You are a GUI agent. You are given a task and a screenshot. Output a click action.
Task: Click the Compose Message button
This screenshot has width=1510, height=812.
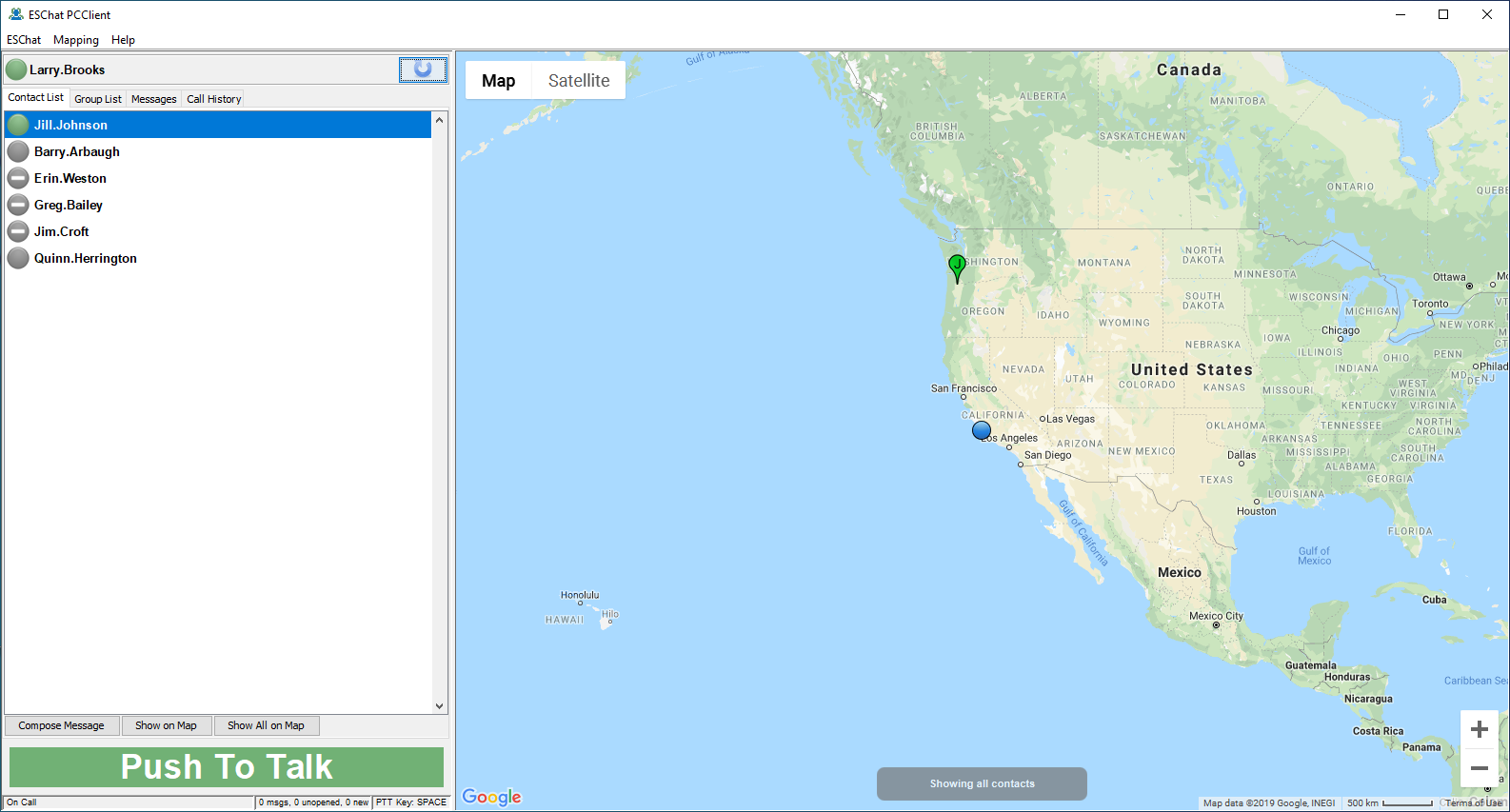click(x=62, y=725)
